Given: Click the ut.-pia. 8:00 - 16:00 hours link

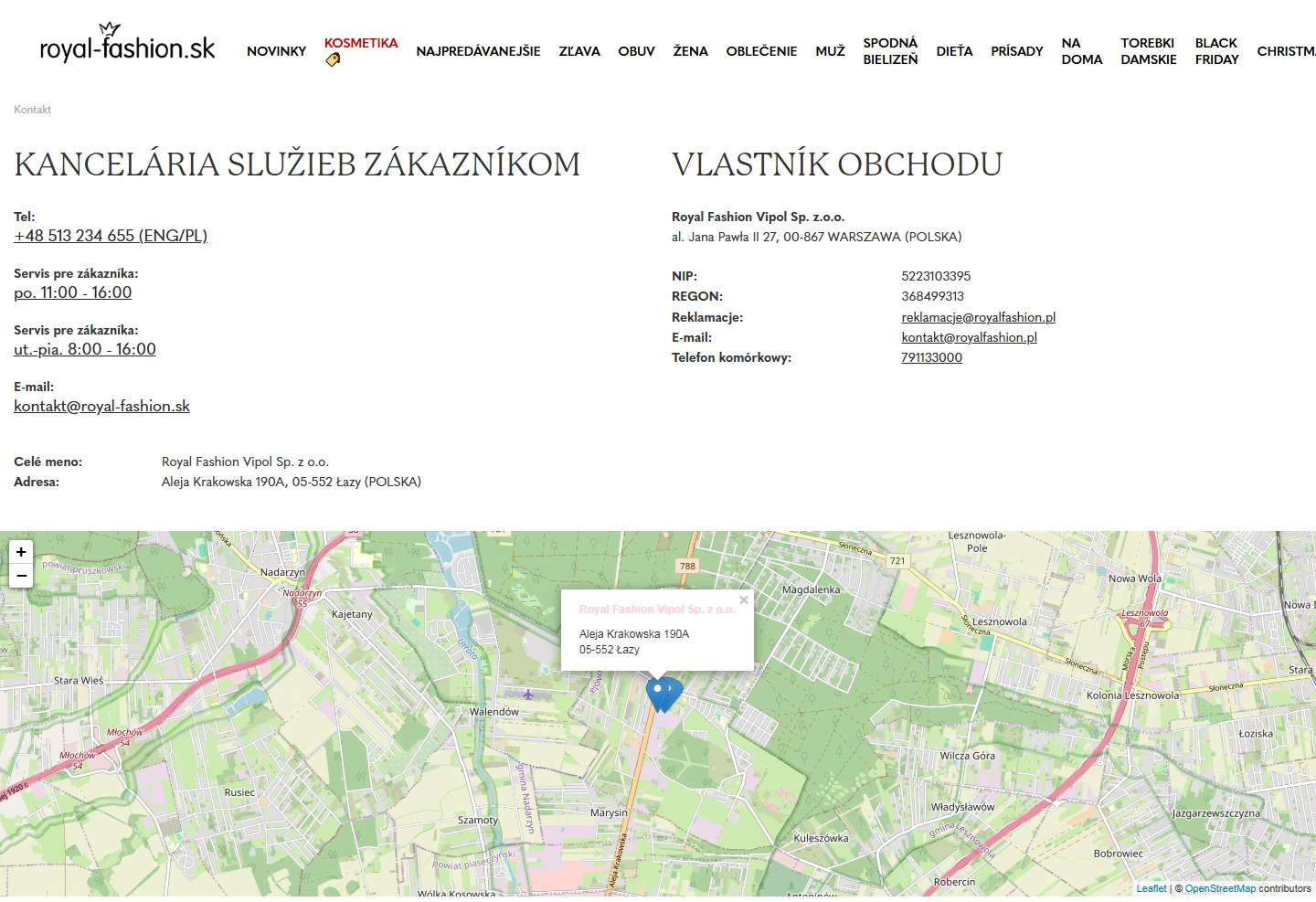Looking at the screenshot, I should coord(85,349).
